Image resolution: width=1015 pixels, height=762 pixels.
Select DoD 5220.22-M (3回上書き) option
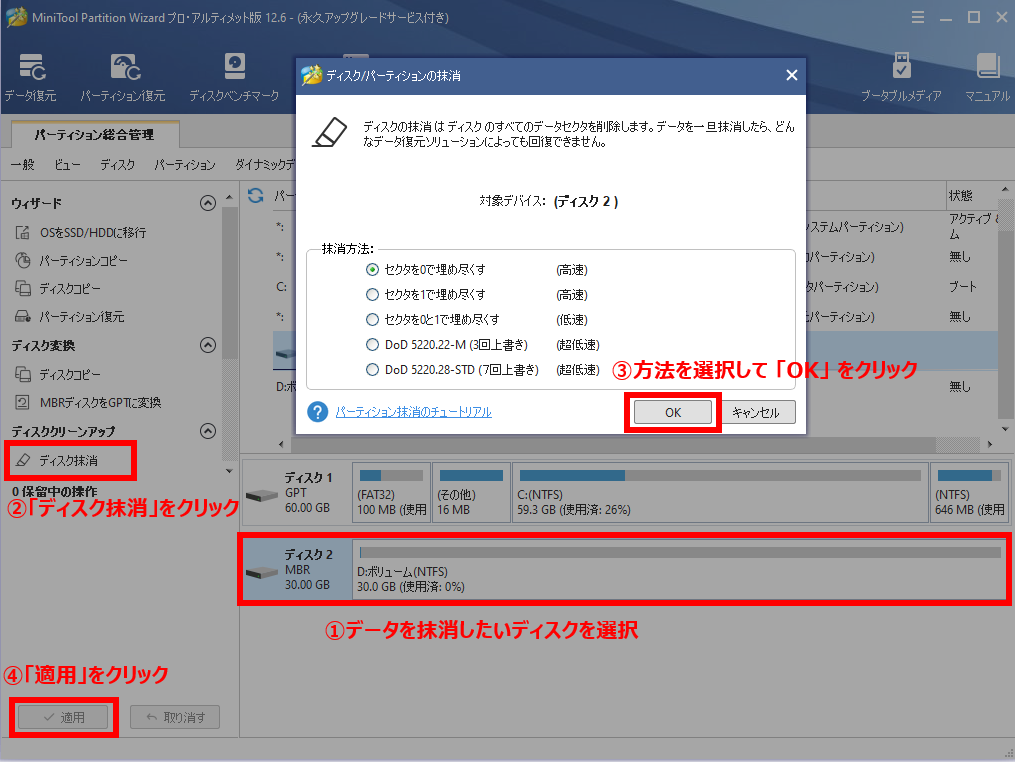372,344
